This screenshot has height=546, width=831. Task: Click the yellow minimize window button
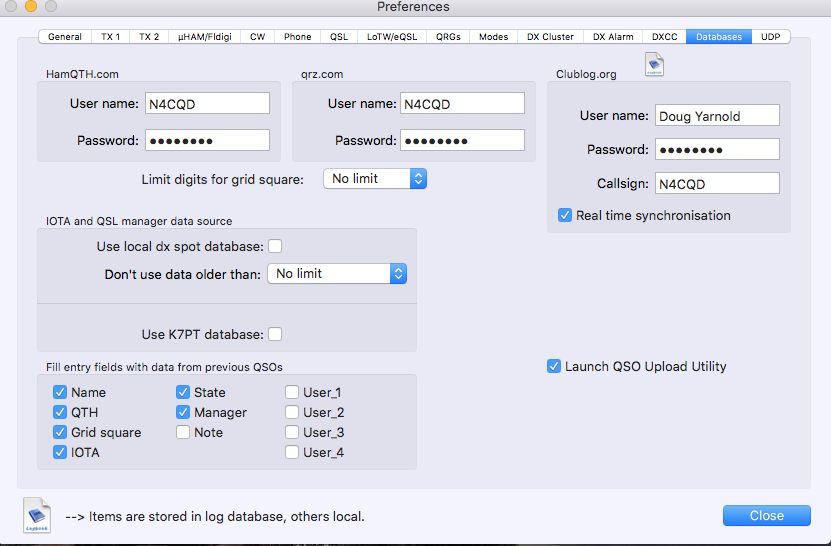tap(31, 7)
